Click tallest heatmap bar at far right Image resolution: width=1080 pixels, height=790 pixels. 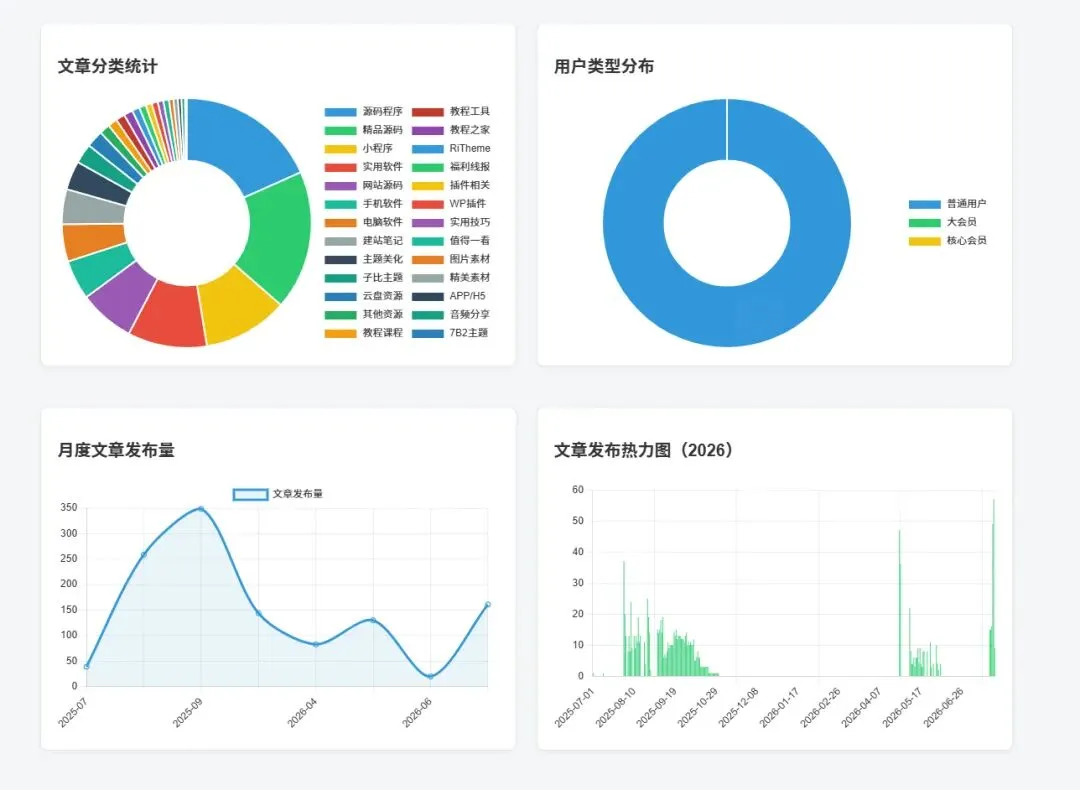(x=993, y=588)
